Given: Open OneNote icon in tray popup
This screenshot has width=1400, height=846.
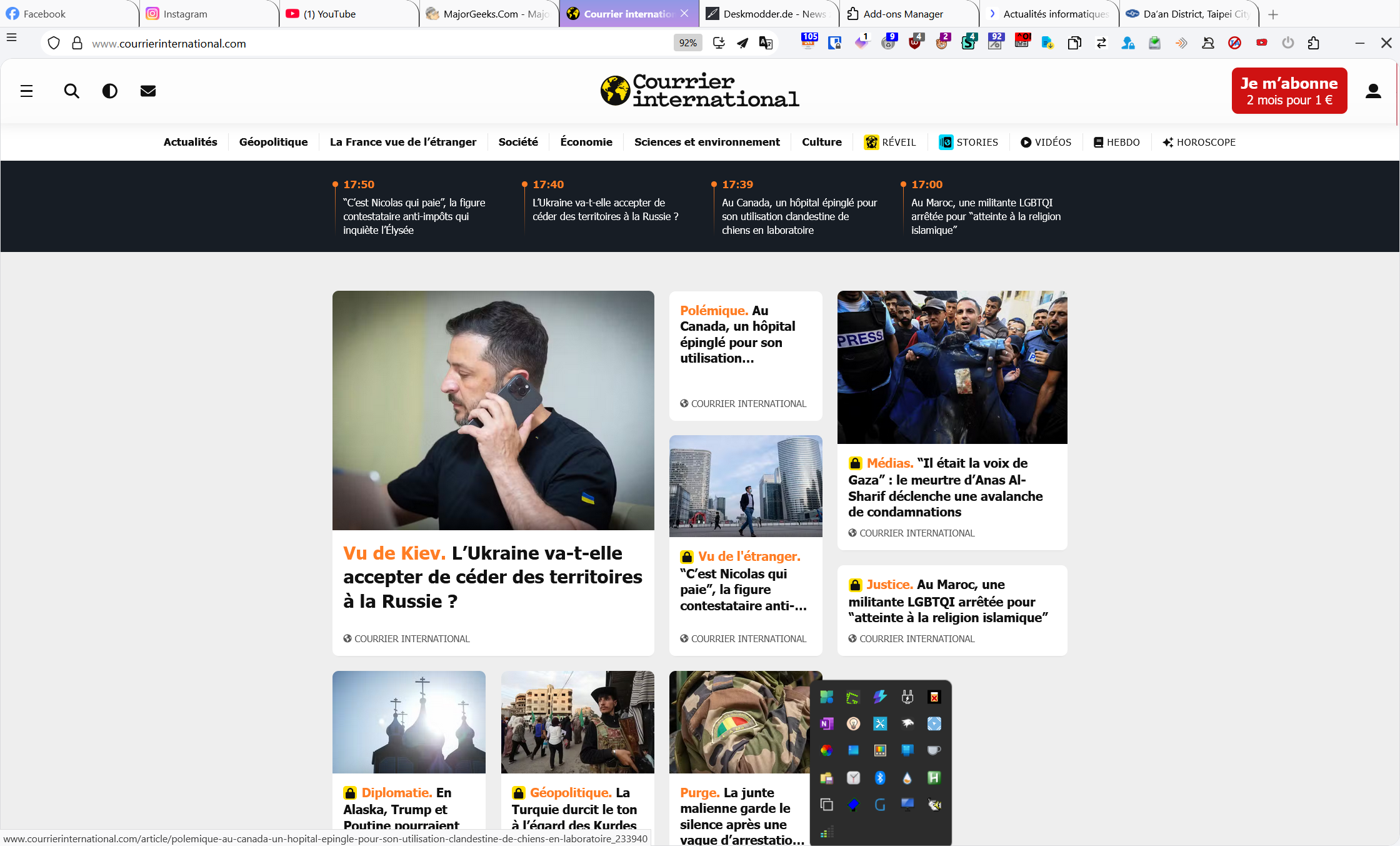Looking at the screenshot, I should click(x=826, y=723).
